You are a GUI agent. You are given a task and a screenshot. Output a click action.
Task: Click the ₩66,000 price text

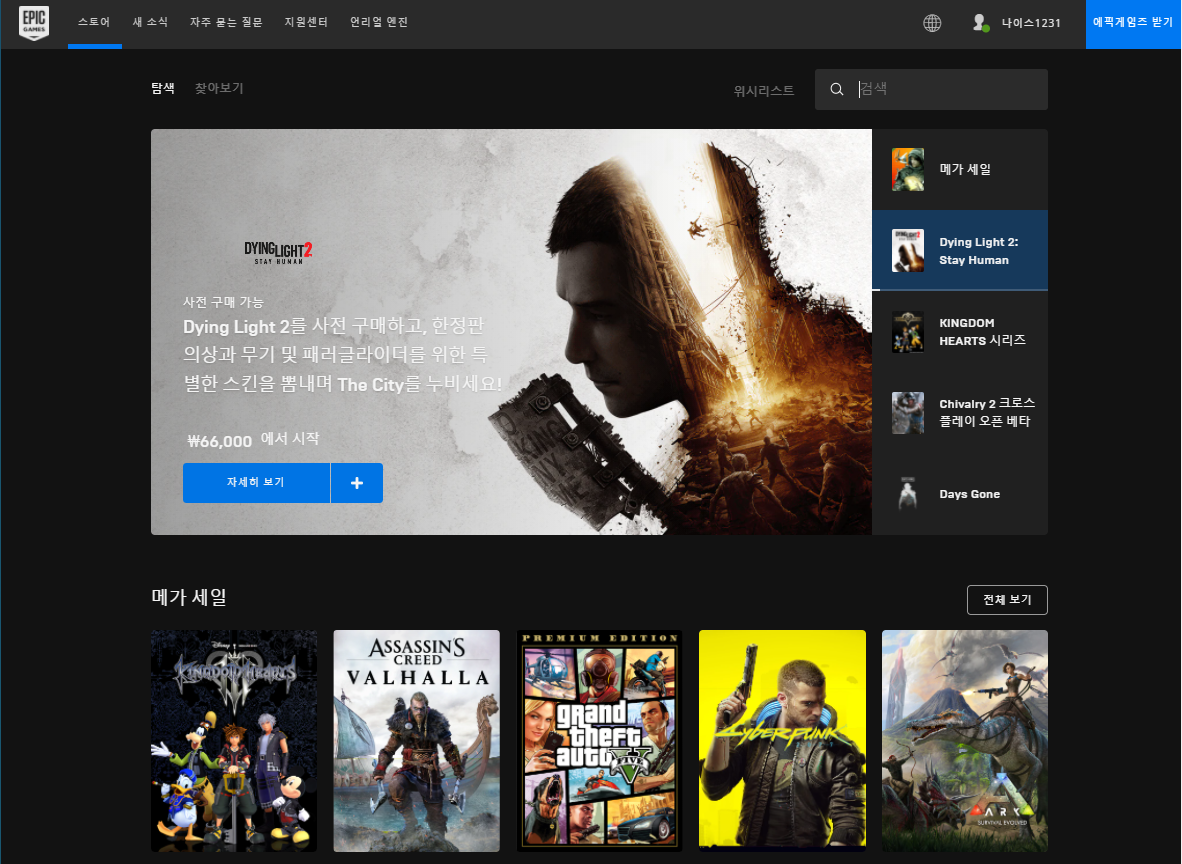pos(219,441)
